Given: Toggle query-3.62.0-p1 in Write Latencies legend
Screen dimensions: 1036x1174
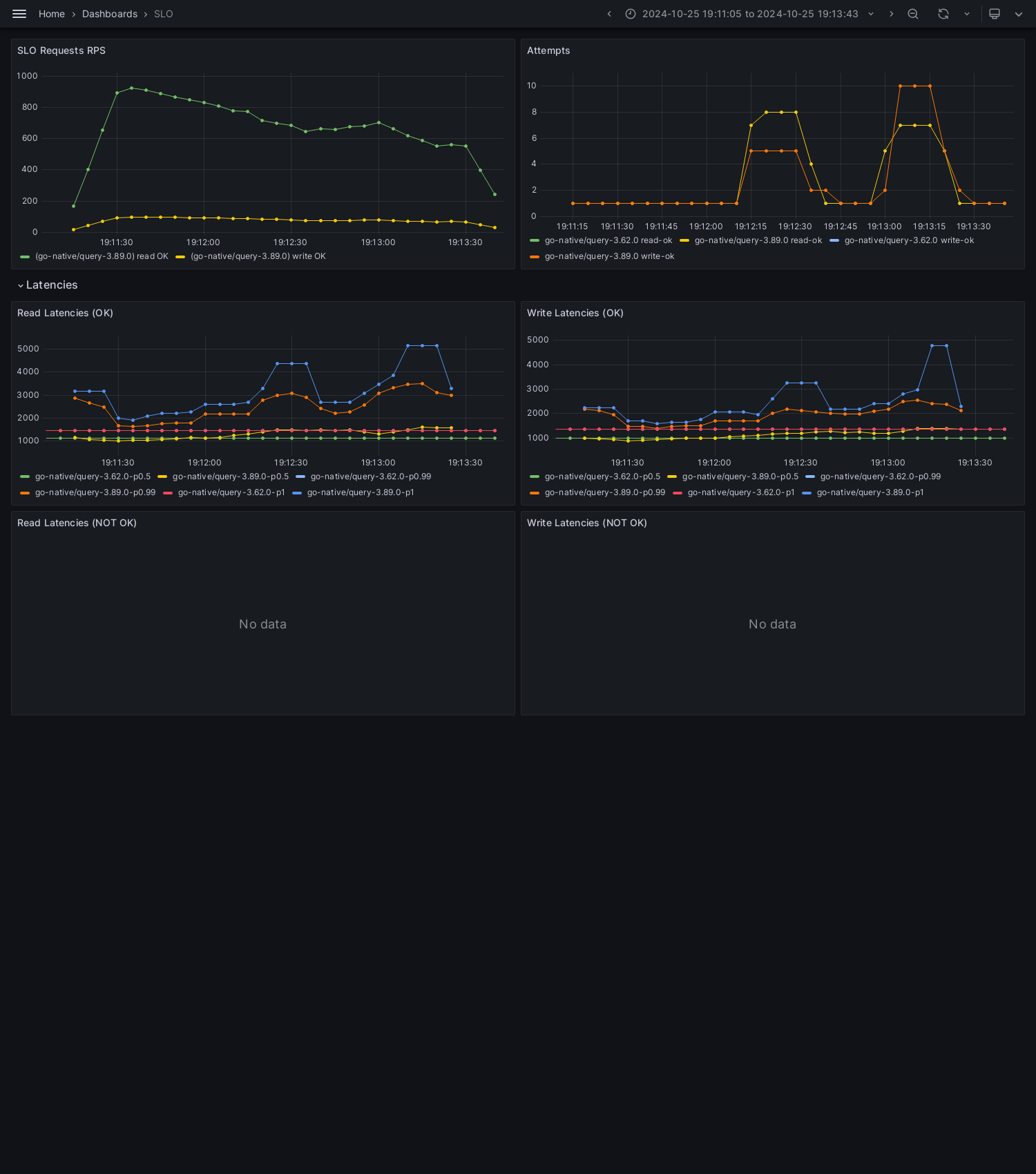Looking at the screenshot, I should click(741, 492).
